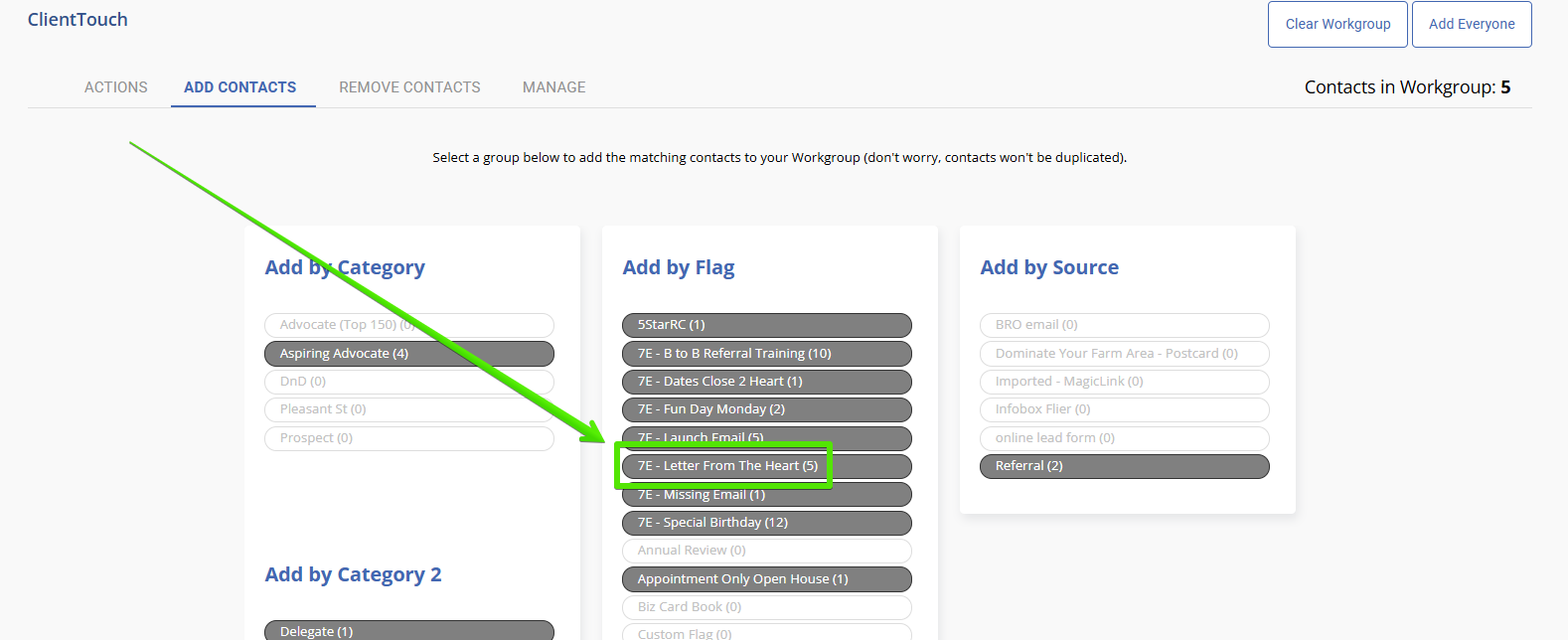Click the ClientTouch title link
Image resolution: width=1568 pixels, height=640 pixels.
pos(78,20)
